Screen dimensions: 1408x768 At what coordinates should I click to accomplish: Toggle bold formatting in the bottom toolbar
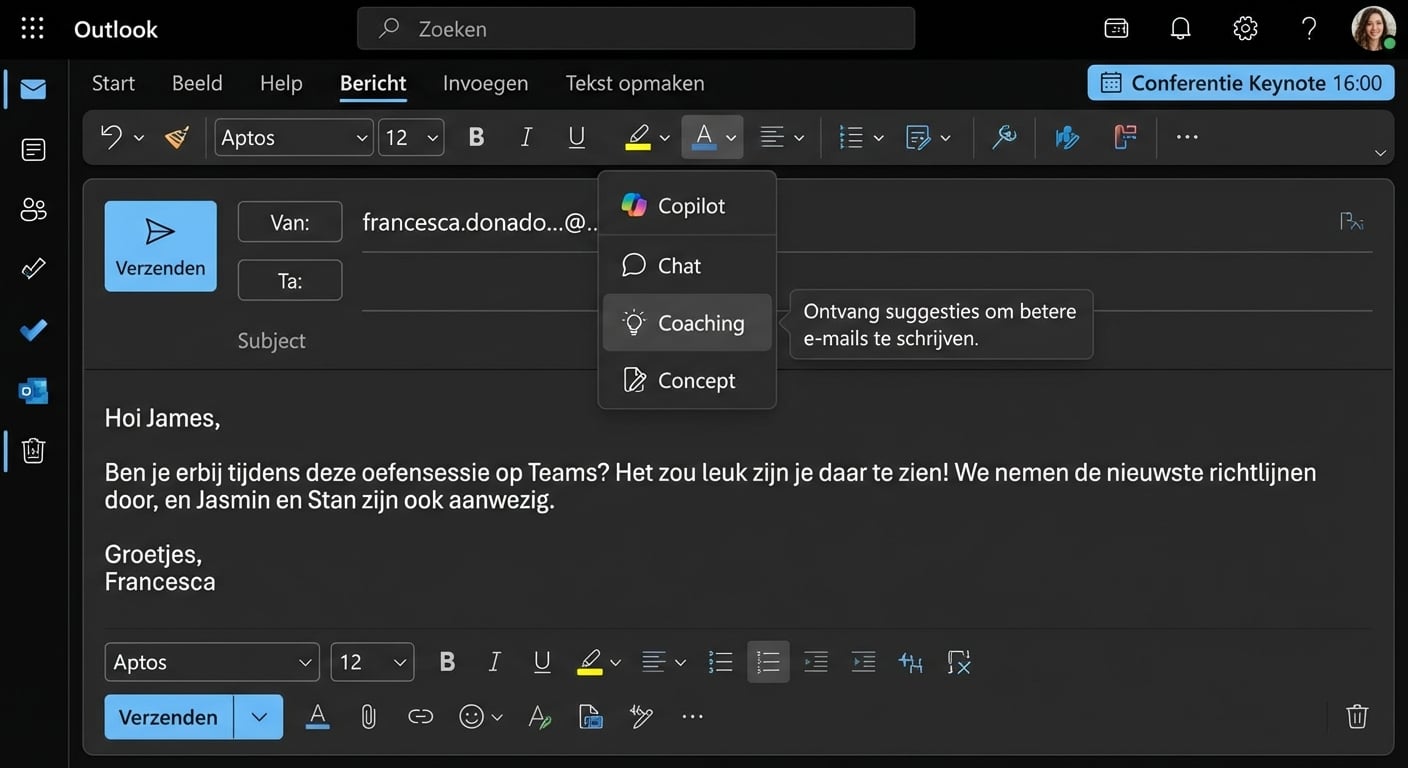click(x=447, y=661)
